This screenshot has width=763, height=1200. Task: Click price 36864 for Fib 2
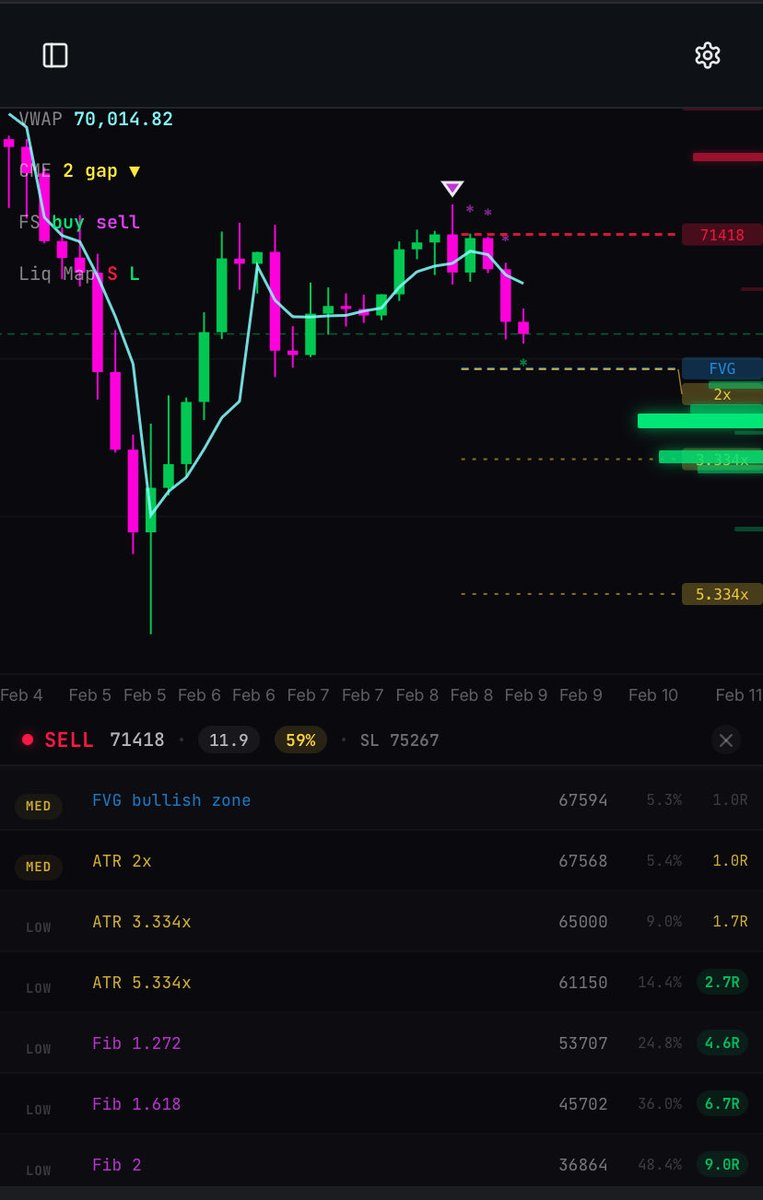pyautogui.click(x=583, y=1165)
